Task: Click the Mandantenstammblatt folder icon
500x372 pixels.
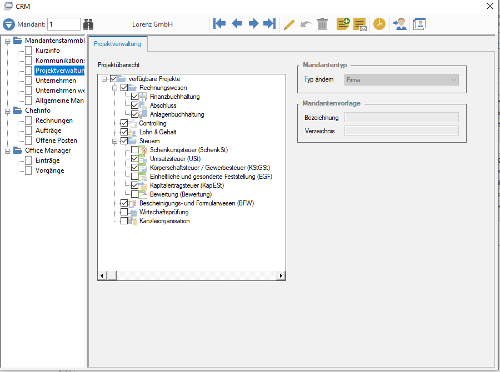Action: 18,41
